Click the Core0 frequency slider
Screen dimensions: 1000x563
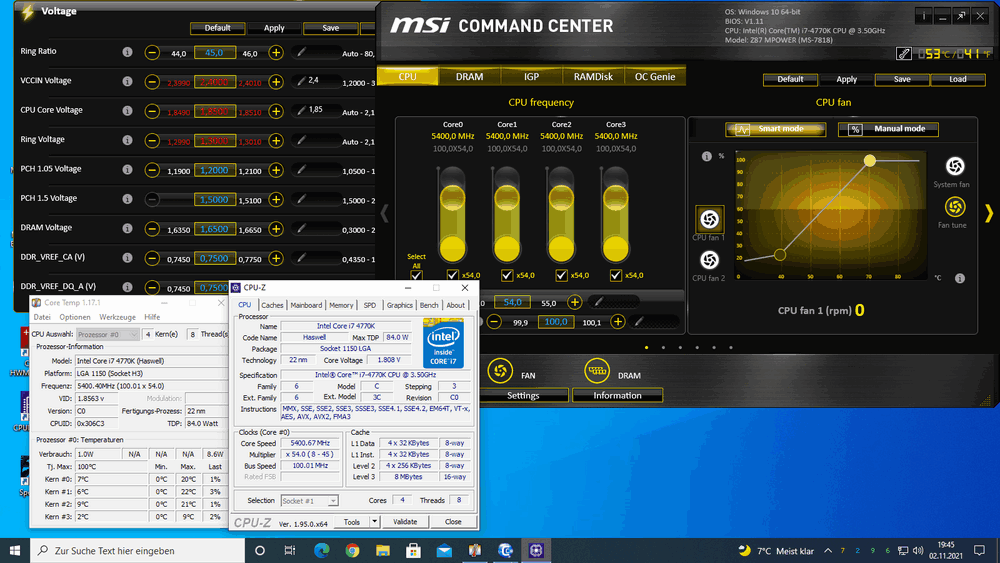[x=452, y=214]
